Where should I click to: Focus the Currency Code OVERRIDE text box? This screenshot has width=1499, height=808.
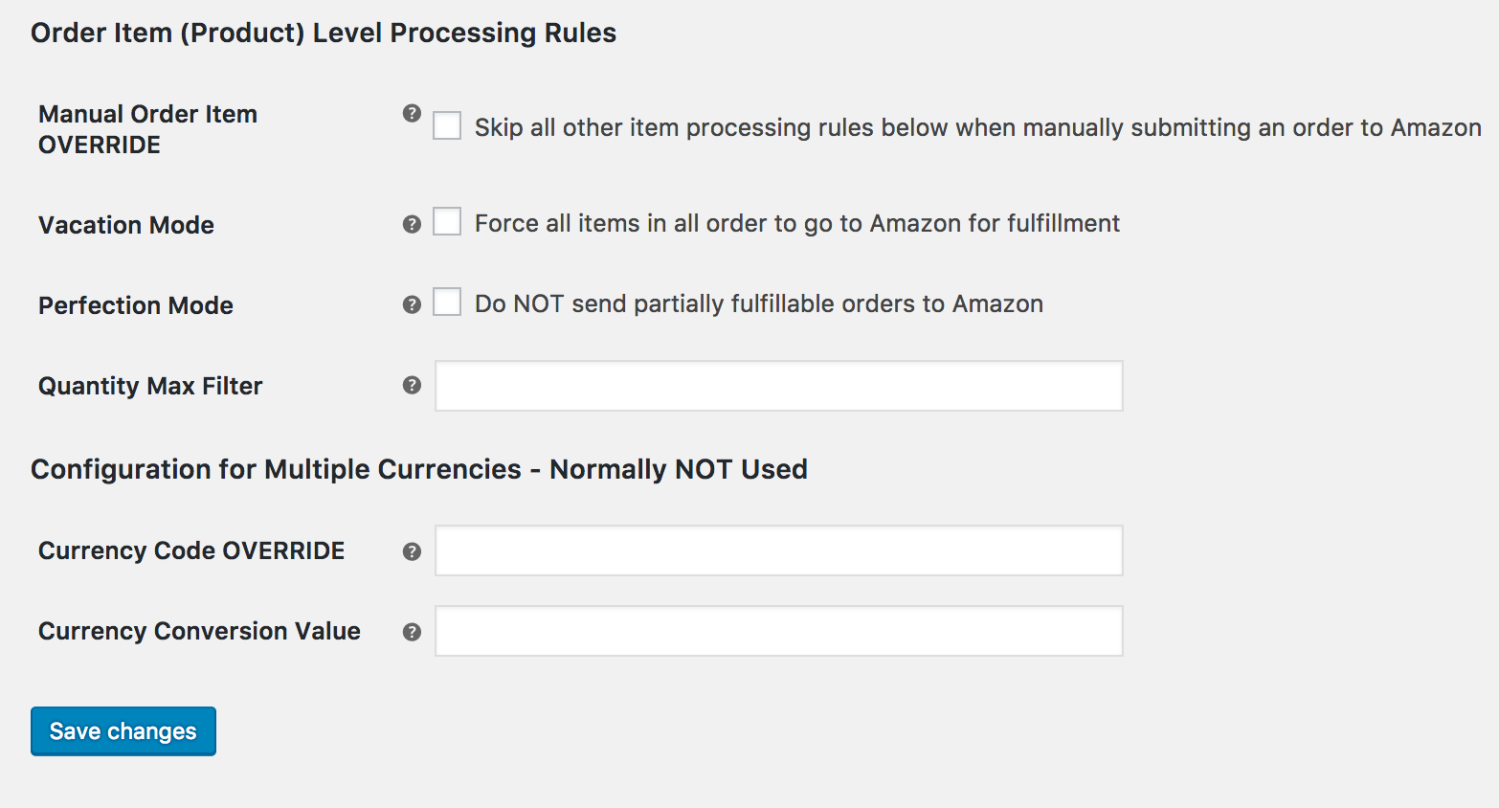coord(778,549)
